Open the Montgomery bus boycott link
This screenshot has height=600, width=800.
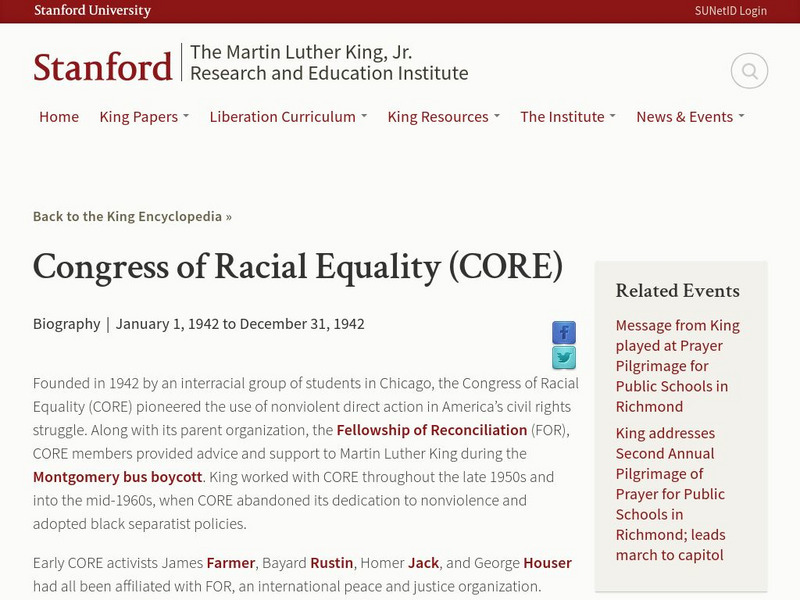pyautogui.click(x=117, y=477)
